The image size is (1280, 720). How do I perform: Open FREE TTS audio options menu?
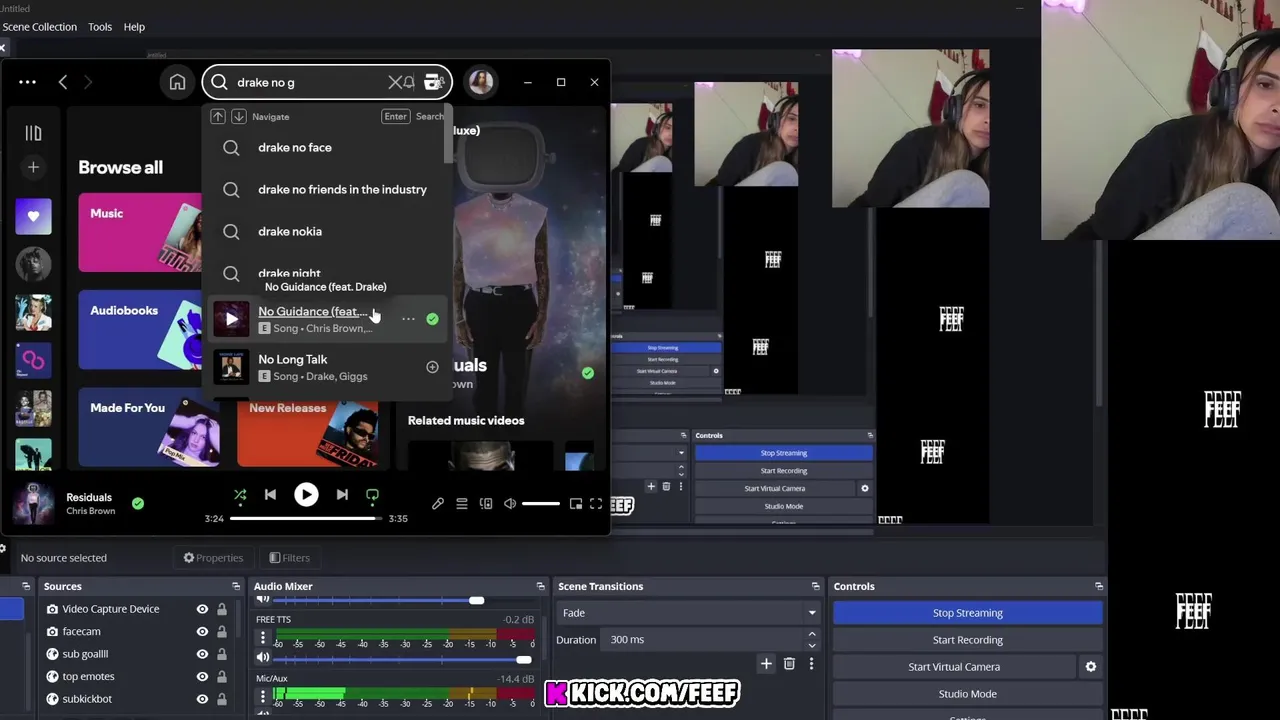pos(263,638)
